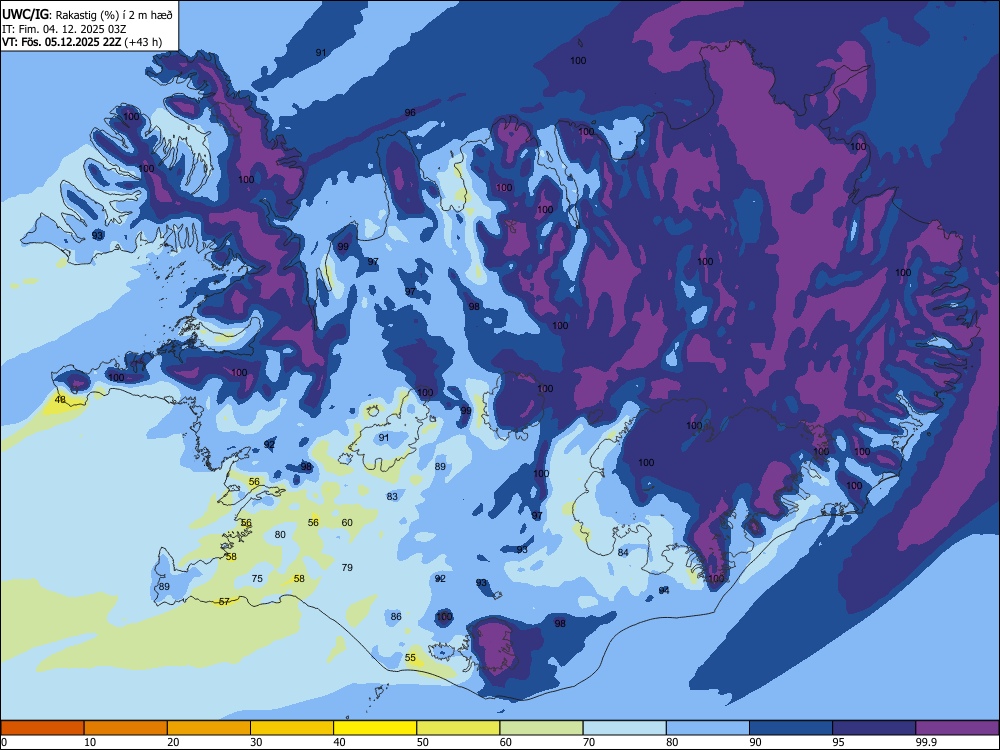Click the '90' tick label on the legend scale
The width and height of the screenshot is (1000, 750).
click(x=756, y=742)
